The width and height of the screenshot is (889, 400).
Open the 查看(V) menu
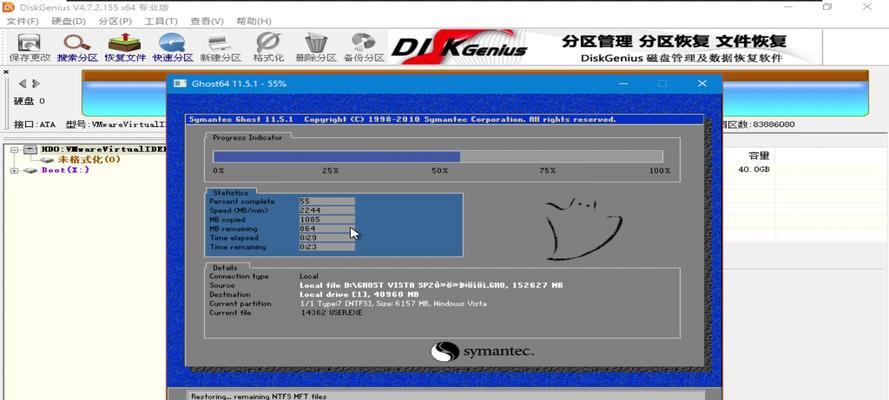pos(207,21)
